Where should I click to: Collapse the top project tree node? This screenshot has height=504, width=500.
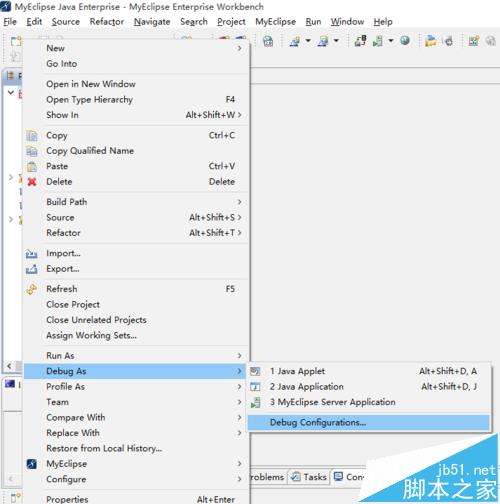[11, 92]
